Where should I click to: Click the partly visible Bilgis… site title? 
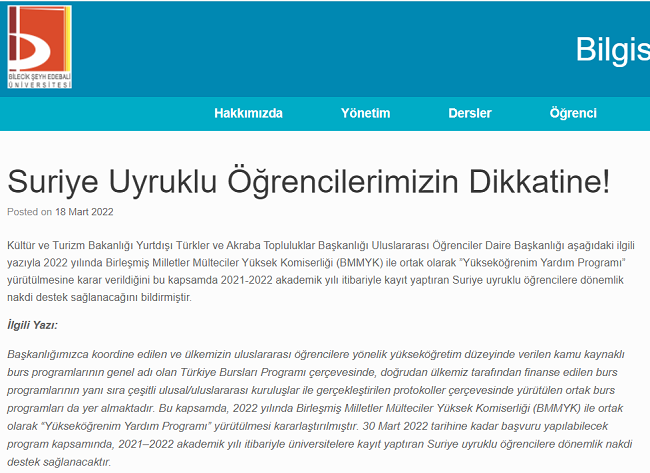coord(613,50)
